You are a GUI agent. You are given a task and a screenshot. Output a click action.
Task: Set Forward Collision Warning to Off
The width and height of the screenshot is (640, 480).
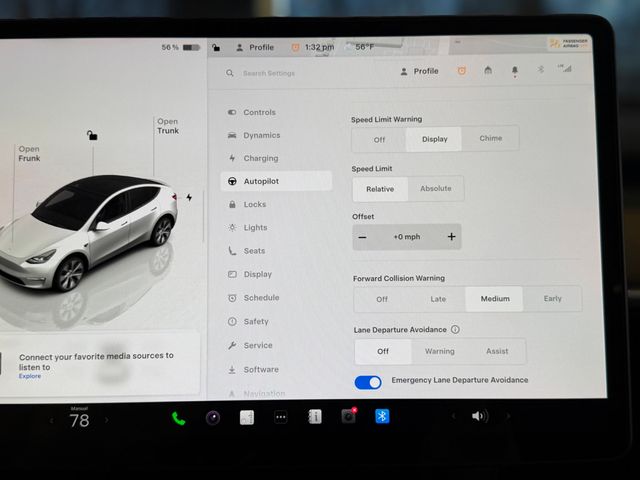click(382, 299)
